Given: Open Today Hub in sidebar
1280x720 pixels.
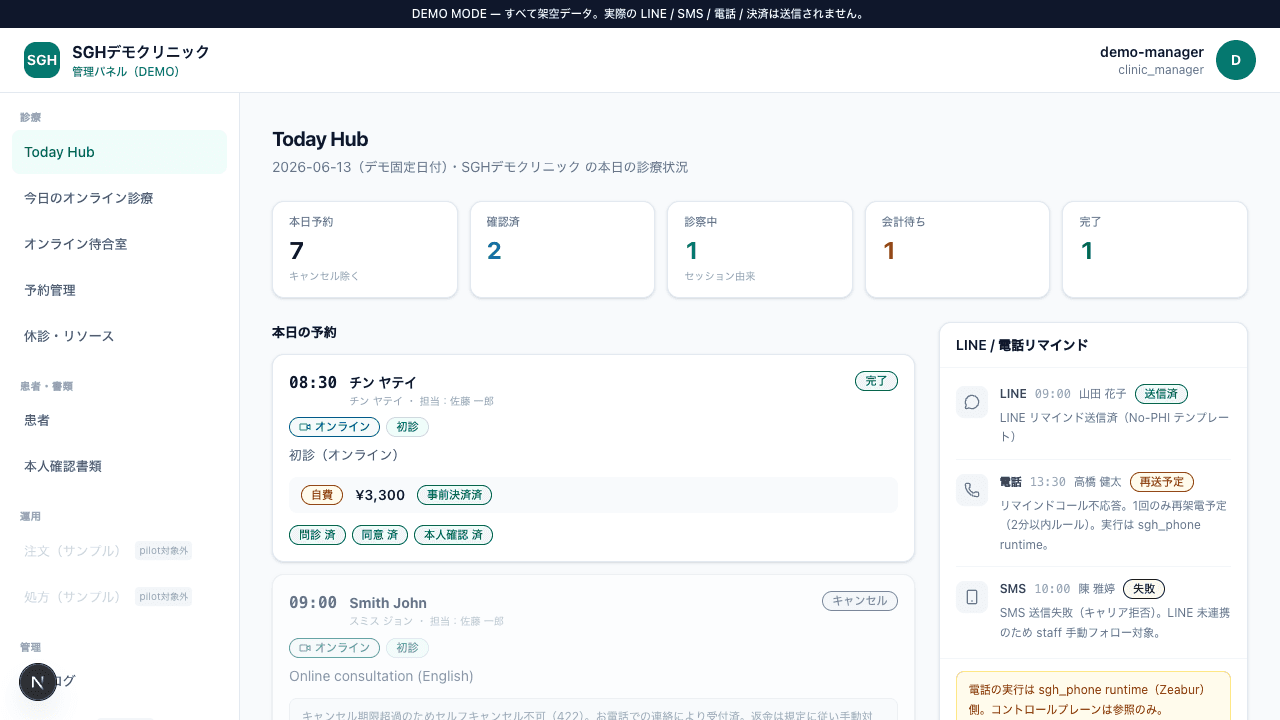Looking at the screenshot, I should tap(119, 152).
